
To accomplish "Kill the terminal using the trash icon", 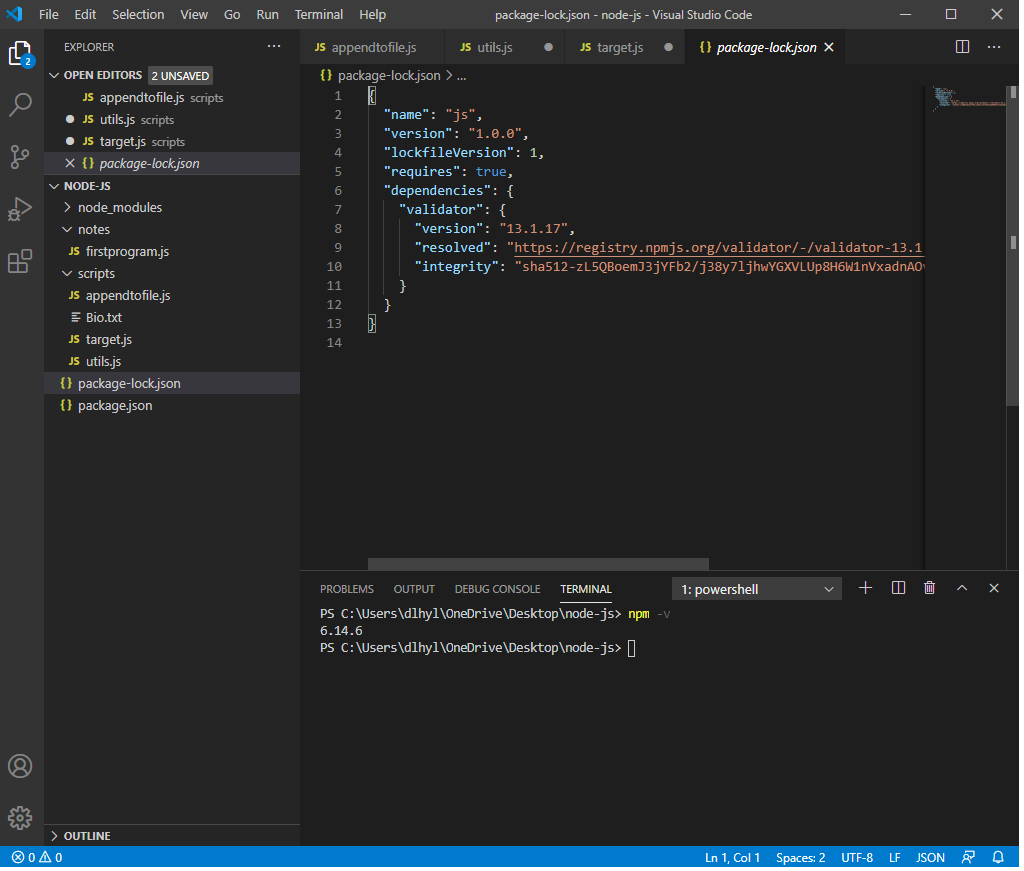I will (929, 588).
